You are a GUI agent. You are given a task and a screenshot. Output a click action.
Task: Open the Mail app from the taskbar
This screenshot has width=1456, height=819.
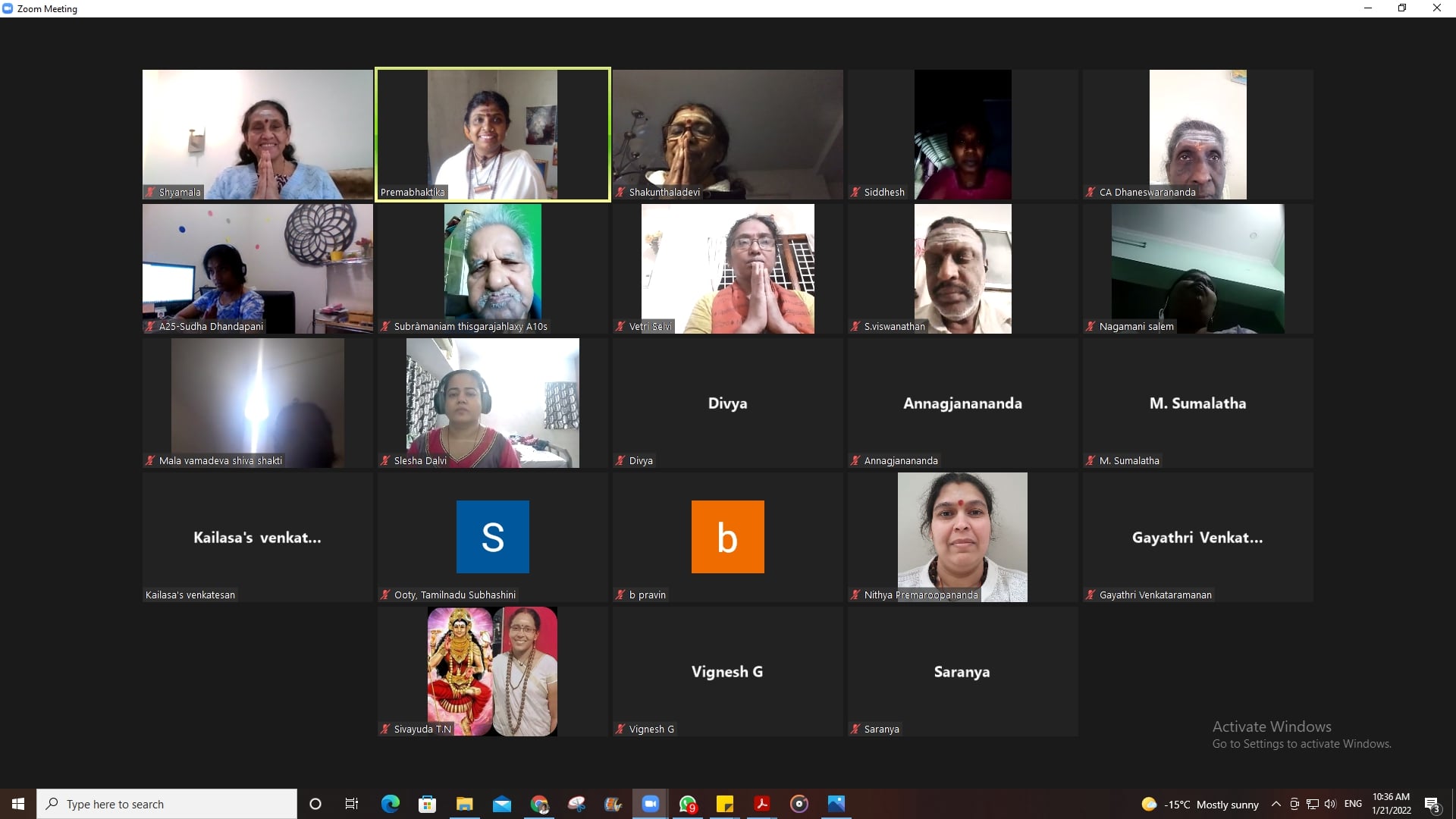(x=502, y=804)
